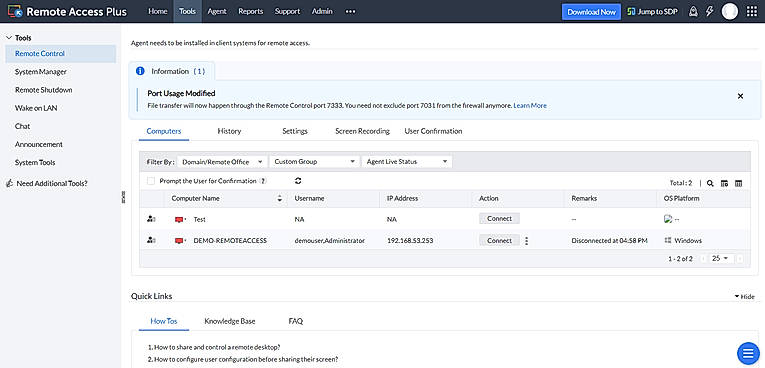
Task: Open the Support menu
Action: click(287, 11)
